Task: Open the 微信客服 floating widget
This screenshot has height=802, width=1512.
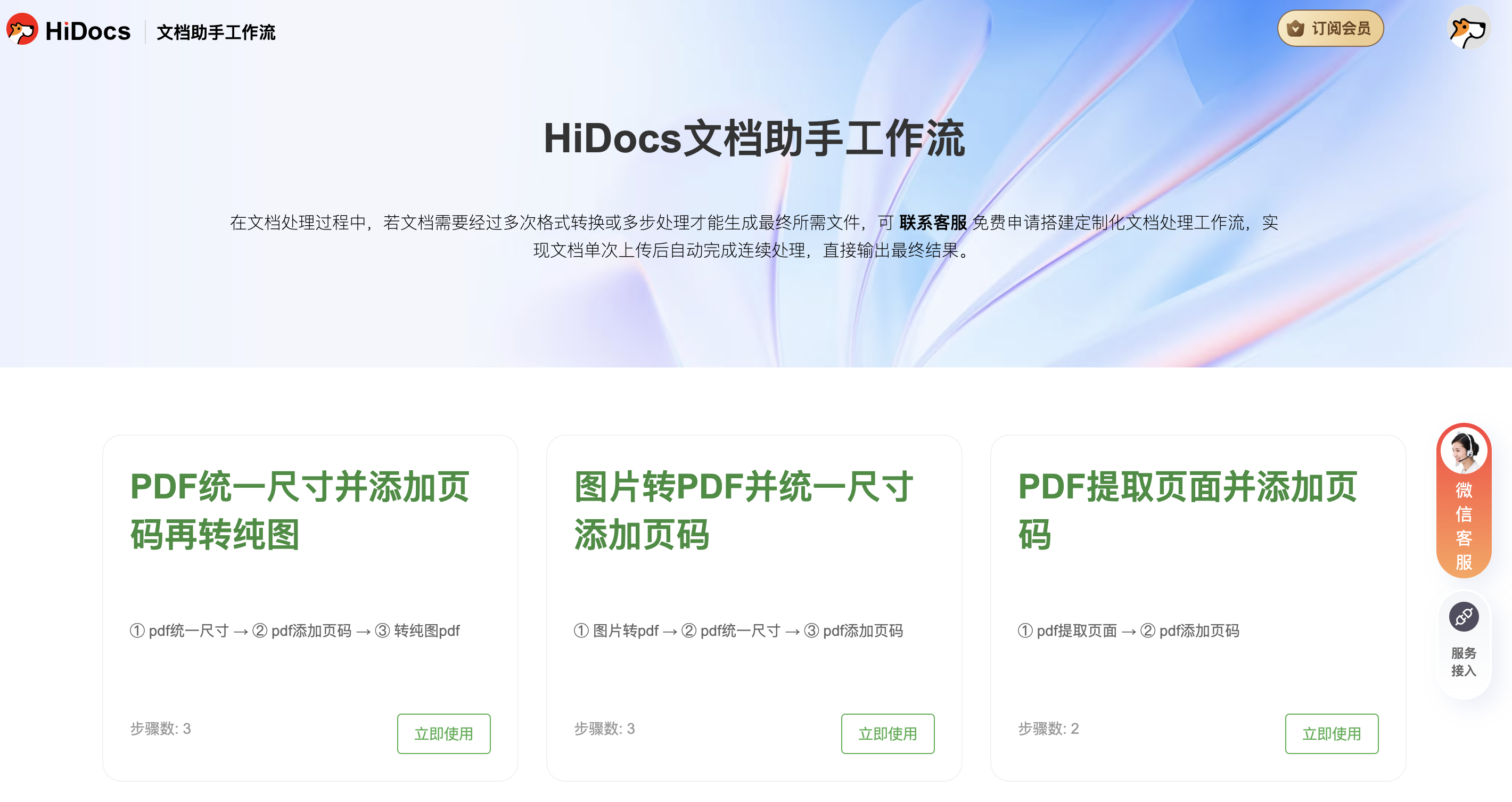Action: coord(1463,526)
